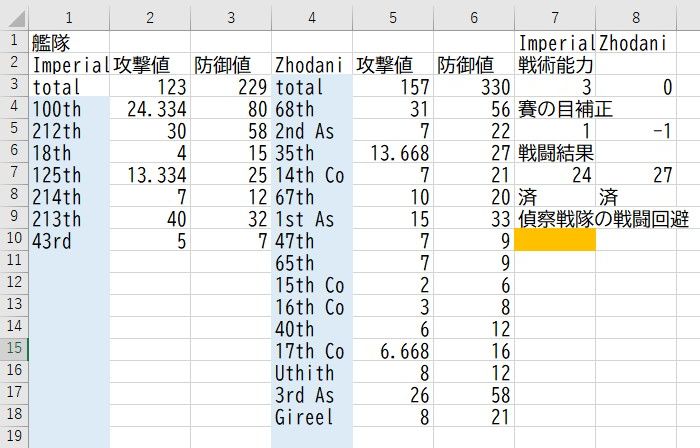Click the value 13.334
This screenshot has height=448, width=700.
coord(150,174)
